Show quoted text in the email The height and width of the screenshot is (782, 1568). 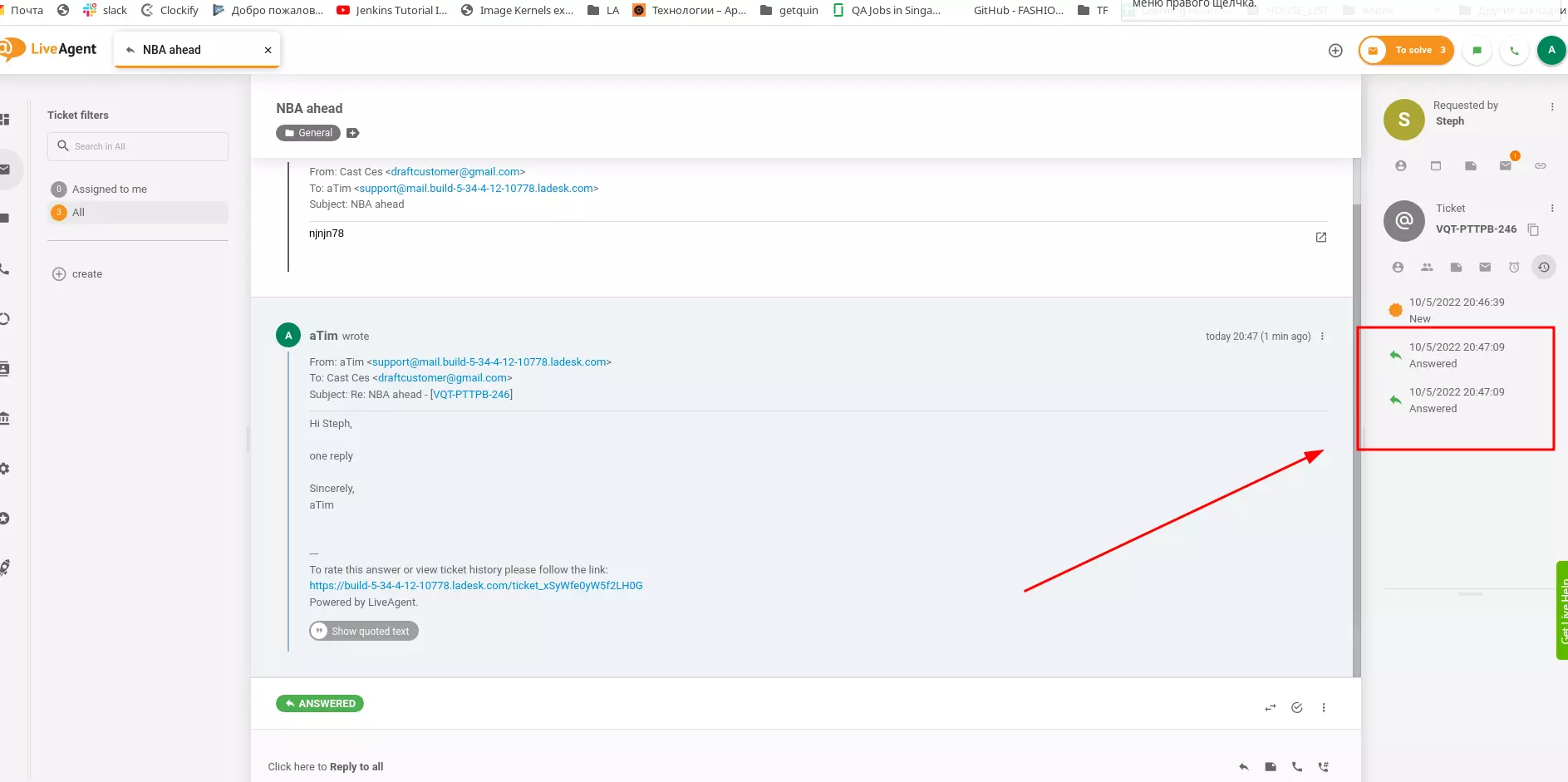pyautogui.click(x=363, y=631)
